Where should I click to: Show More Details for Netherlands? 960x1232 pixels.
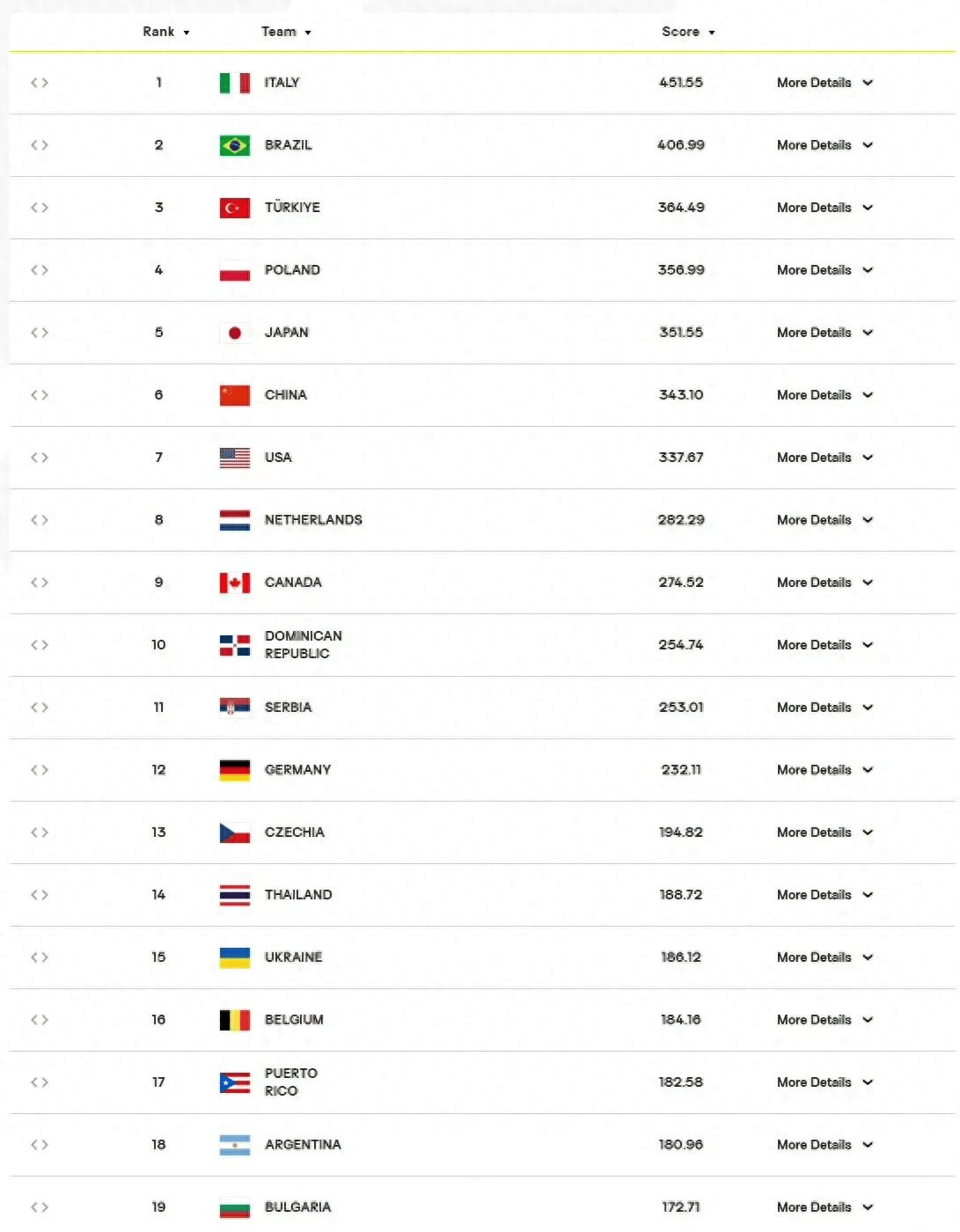pos(824,520)
